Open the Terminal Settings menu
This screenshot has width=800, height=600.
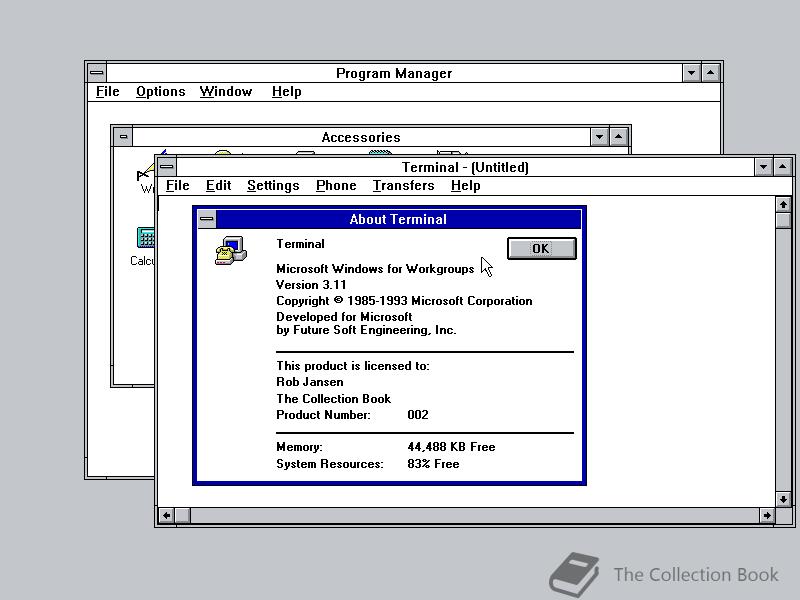coord(273,186)
